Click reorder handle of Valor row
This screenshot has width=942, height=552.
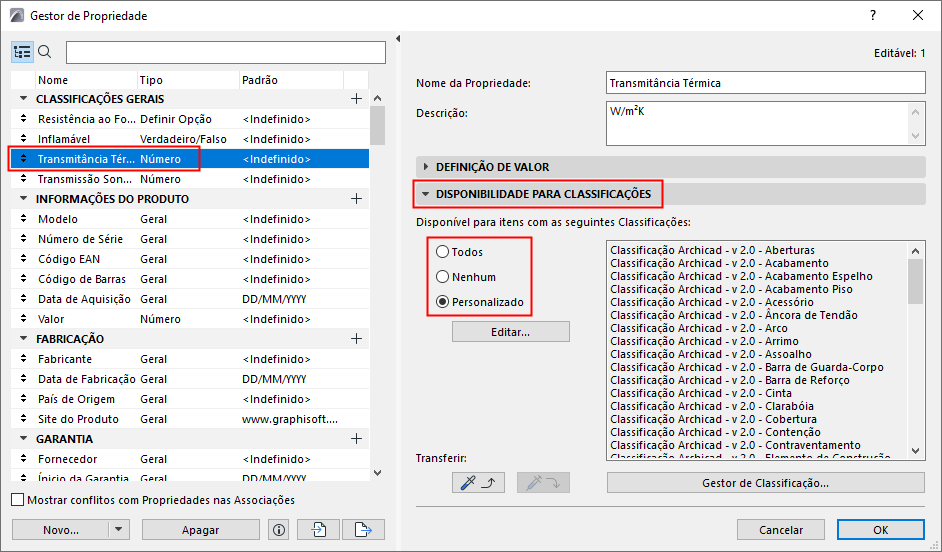click(x=23, y=319)
